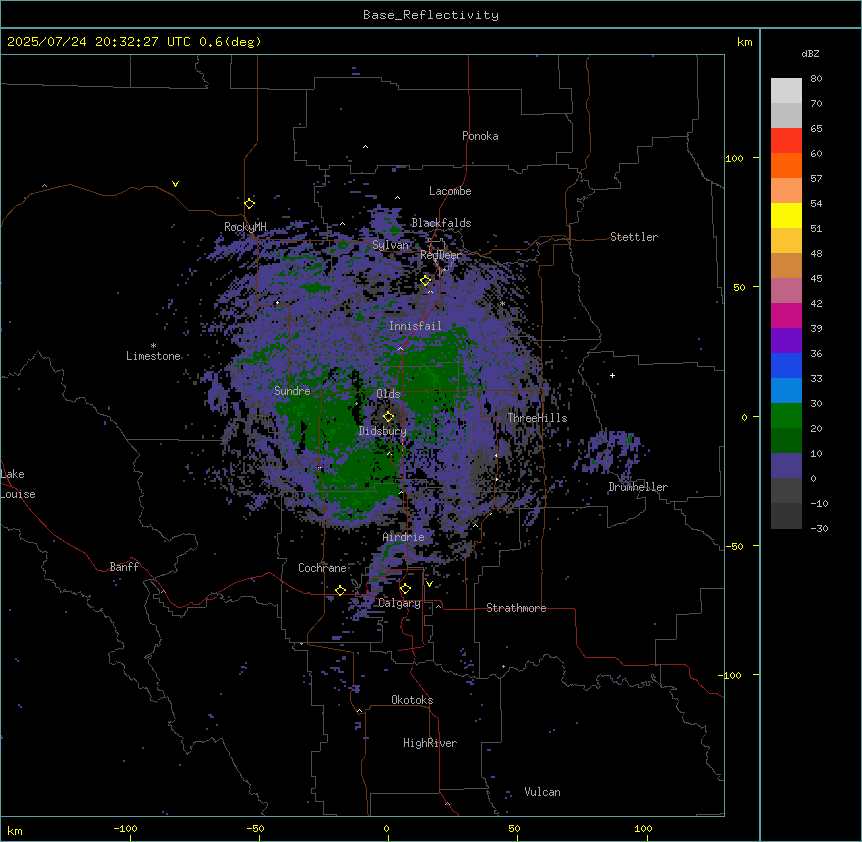The width and height of the screenshot is (862, 842).
Task: Select the Olds label
Action: (x=388, y=394)
